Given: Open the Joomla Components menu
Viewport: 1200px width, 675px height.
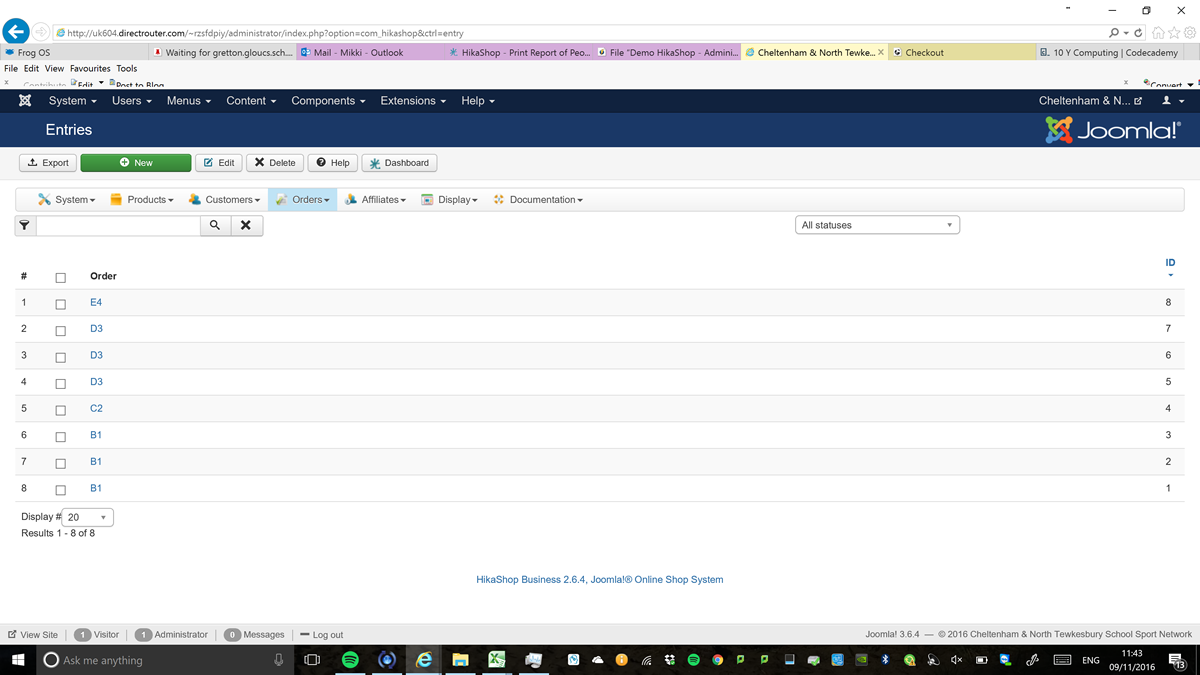Looking at the screenshot, I should pos(328,101).
